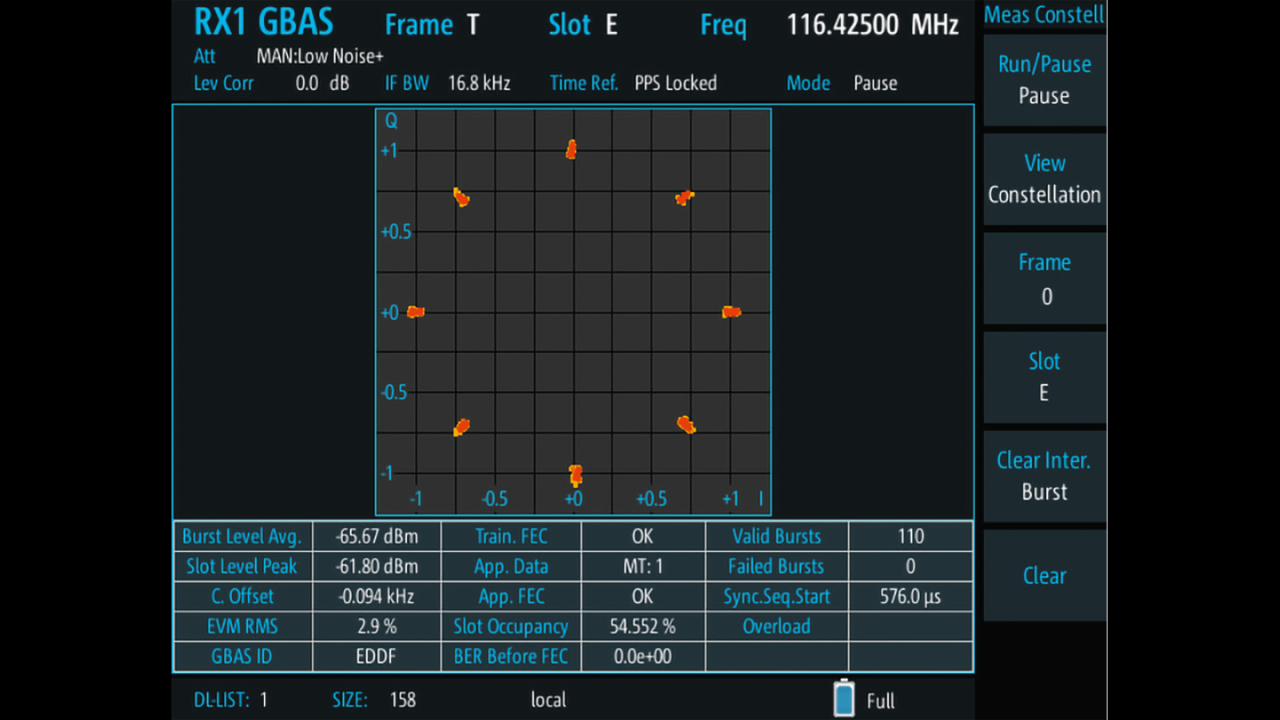Click the -65.67 dBm value cell

pos(377,536)
